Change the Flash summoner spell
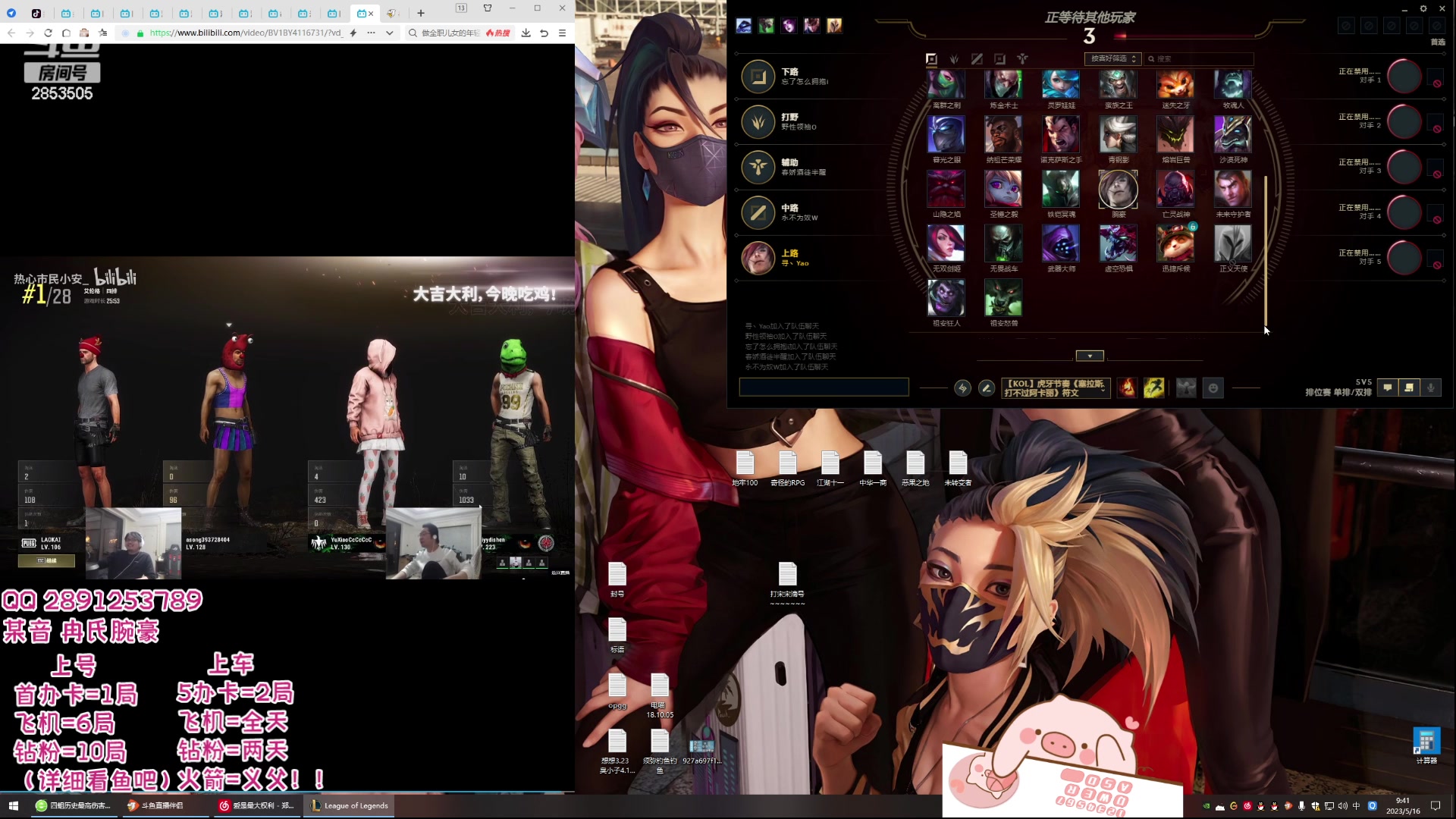Viewport: 1456px width, 819px height. pyautogui.click(x=1153, y=388)
